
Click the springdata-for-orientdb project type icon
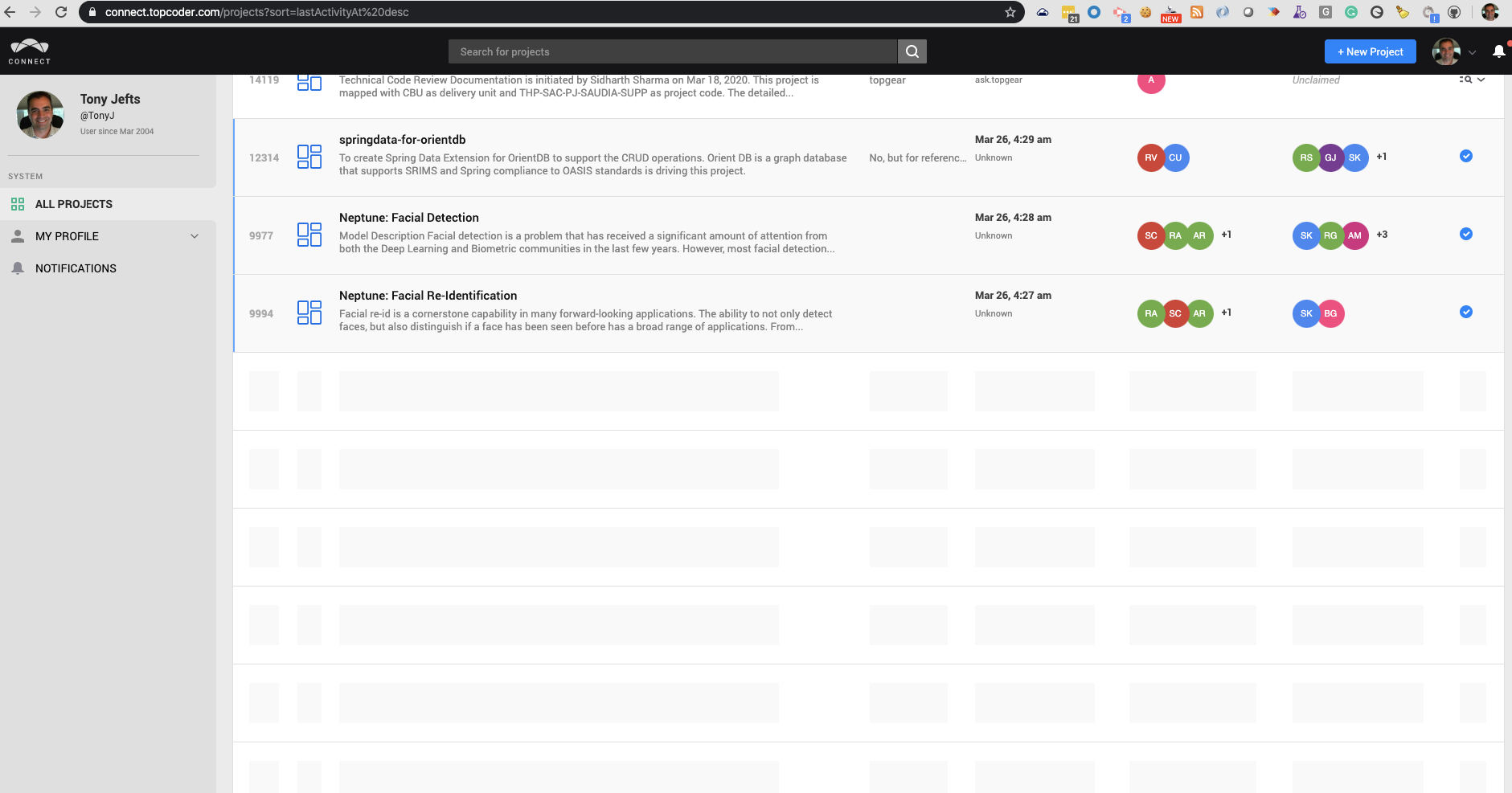click(309, 157)
